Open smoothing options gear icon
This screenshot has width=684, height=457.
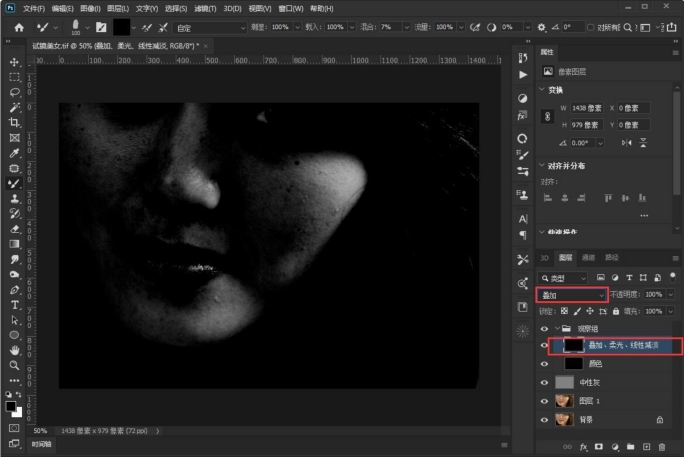[x=541, y=27]
